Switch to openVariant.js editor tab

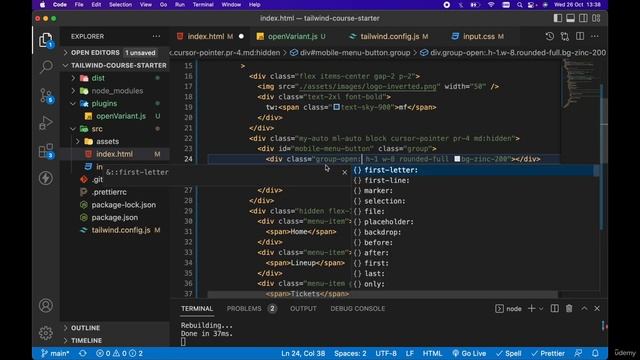click(x=292, y=36)
